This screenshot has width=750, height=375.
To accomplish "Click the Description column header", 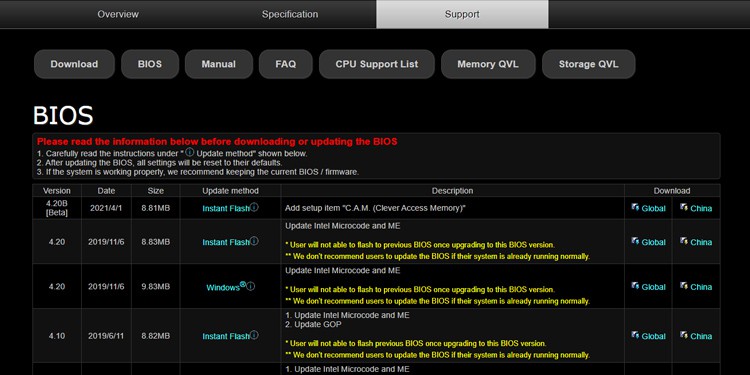I will coord(452,191).
